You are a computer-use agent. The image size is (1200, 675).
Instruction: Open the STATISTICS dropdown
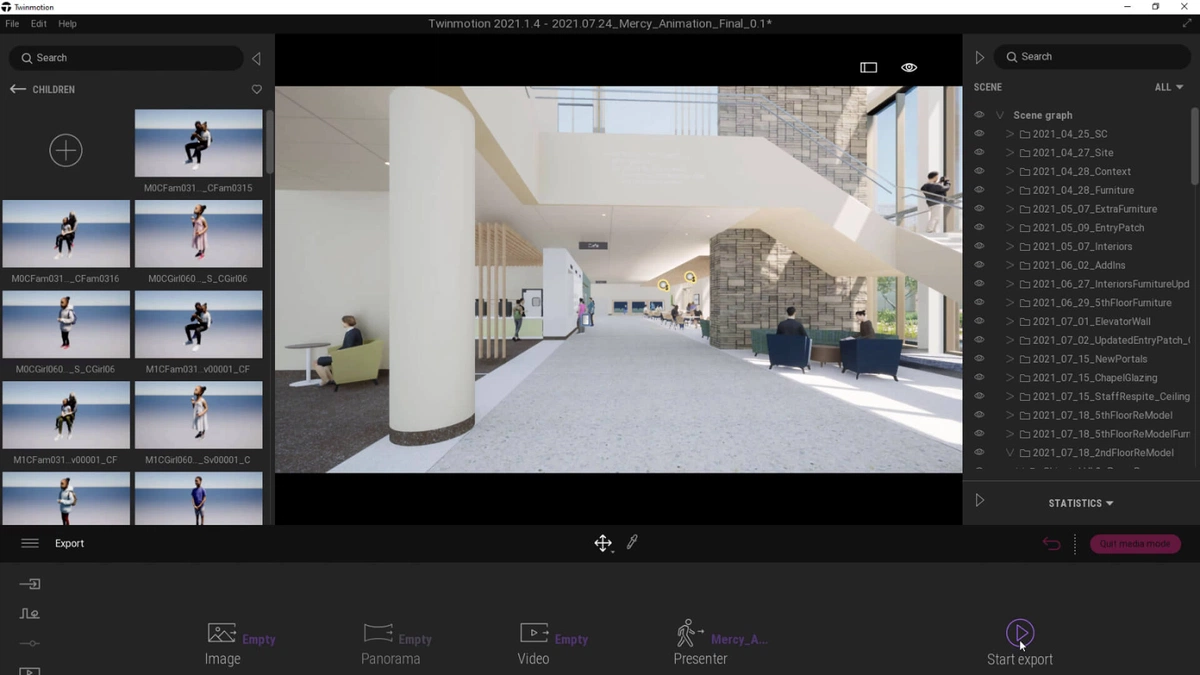click(x=1081, y=503)
